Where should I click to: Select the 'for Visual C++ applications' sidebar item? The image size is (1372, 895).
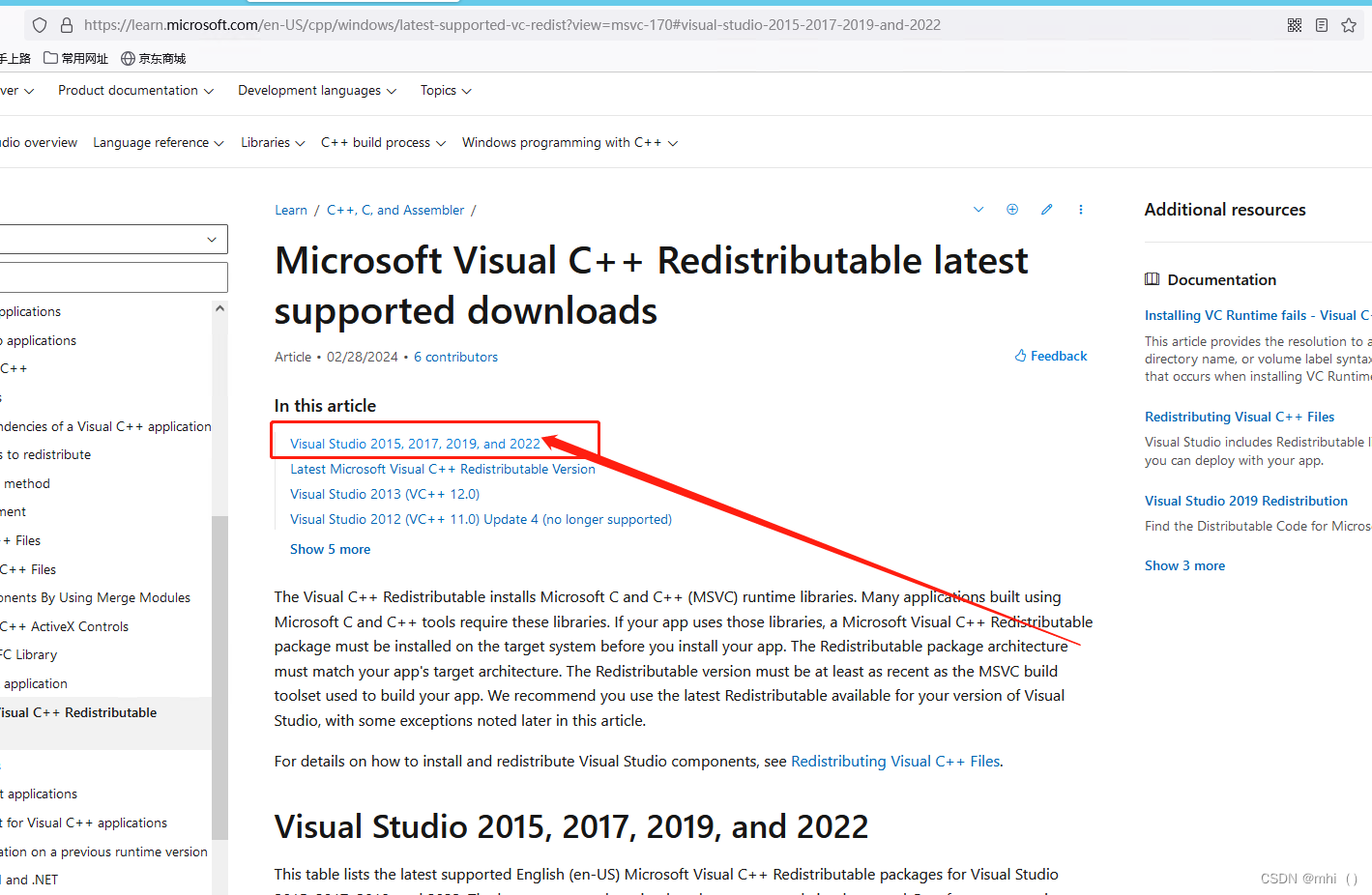pos(84,823)
